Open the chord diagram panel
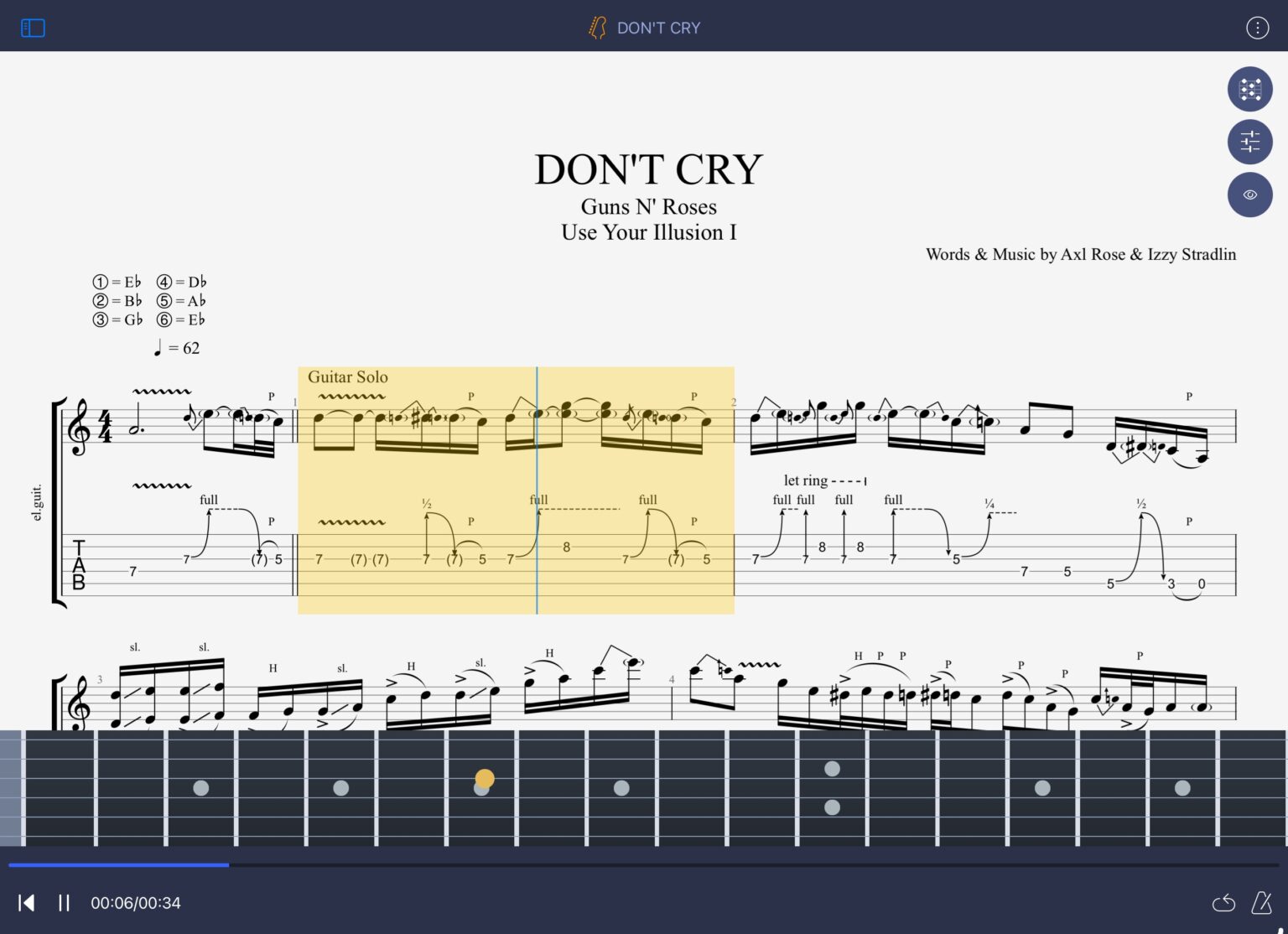The height and width of the screenshot is (934, 1288). [x=1249, y=89]
